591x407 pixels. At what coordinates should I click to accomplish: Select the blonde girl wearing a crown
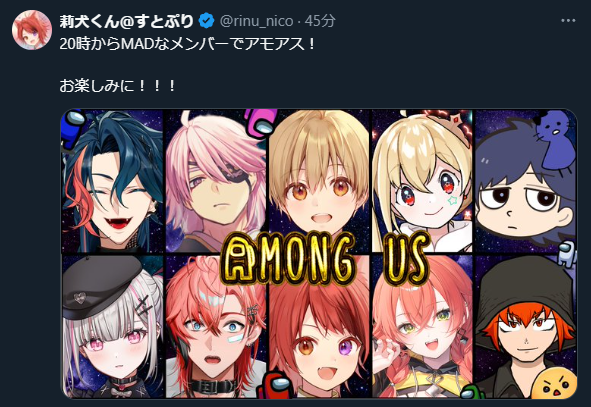coord(422,181)
